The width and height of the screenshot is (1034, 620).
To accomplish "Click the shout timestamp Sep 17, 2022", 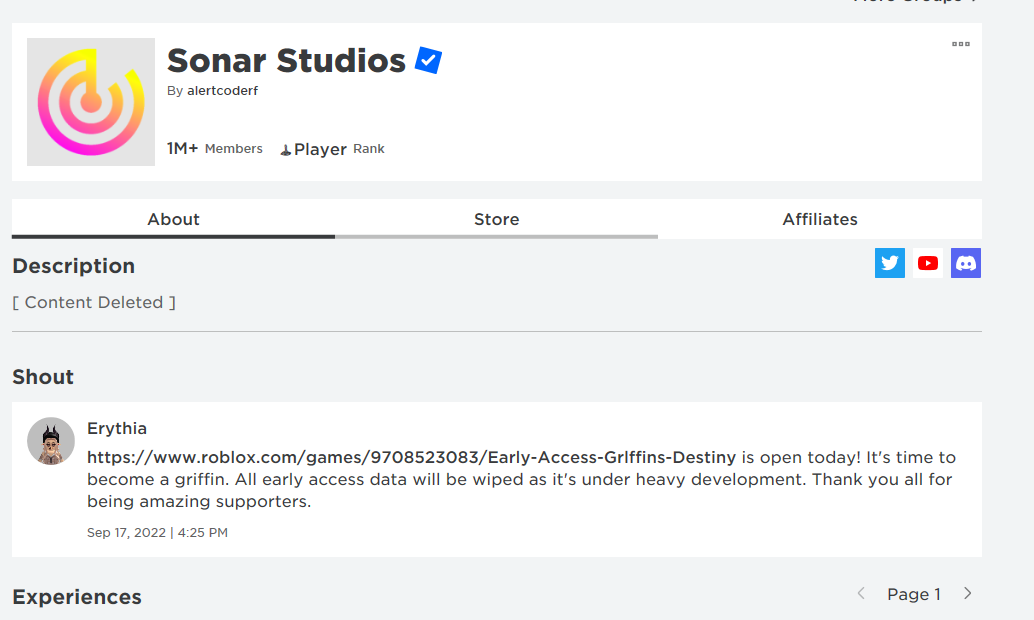I will click(157, 533).
